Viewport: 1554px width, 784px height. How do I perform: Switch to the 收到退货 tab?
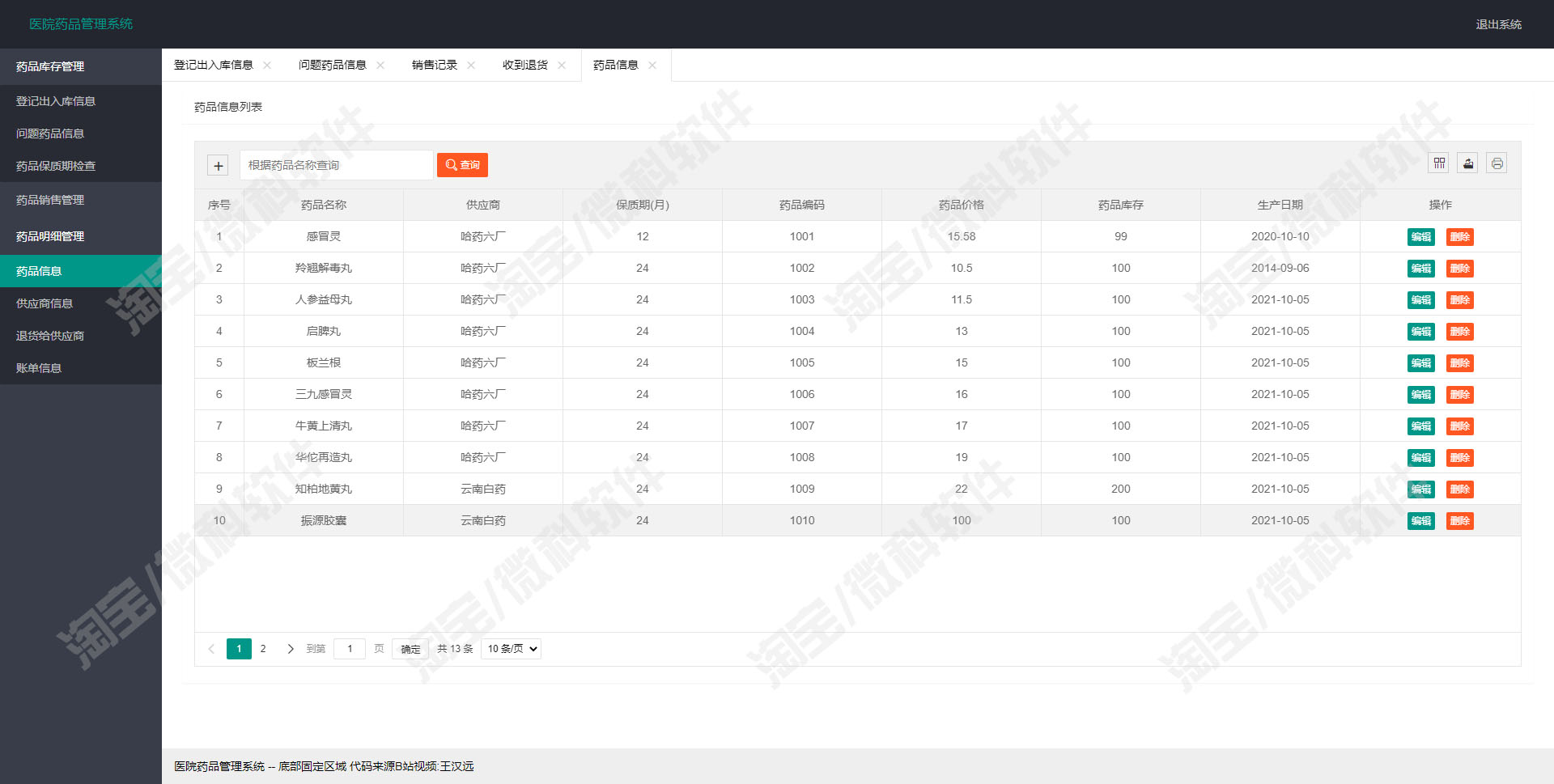pyautogui.click(x=525, y=65)
